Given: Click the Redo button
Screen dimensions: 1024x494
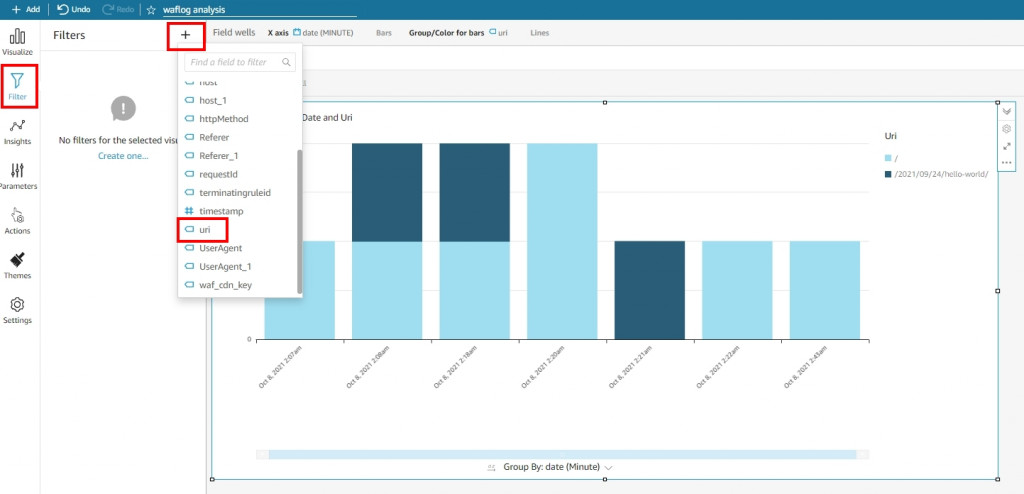Looking at the screenshot, I should pos(118,10).
